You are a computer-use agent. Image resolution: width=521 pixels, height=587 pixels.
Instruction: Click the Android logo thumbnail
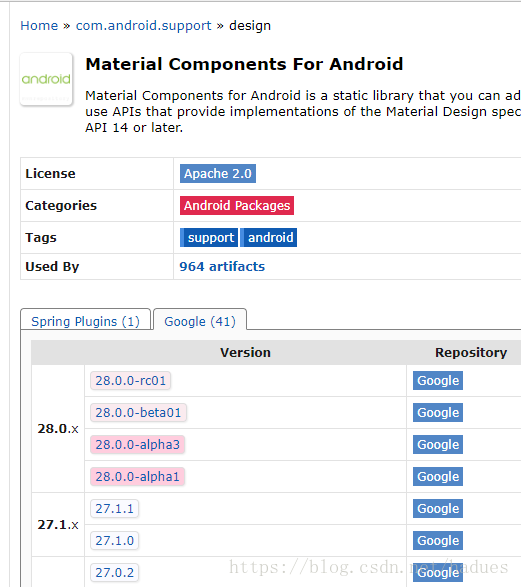pyautogui.click(x=46, y=79)
